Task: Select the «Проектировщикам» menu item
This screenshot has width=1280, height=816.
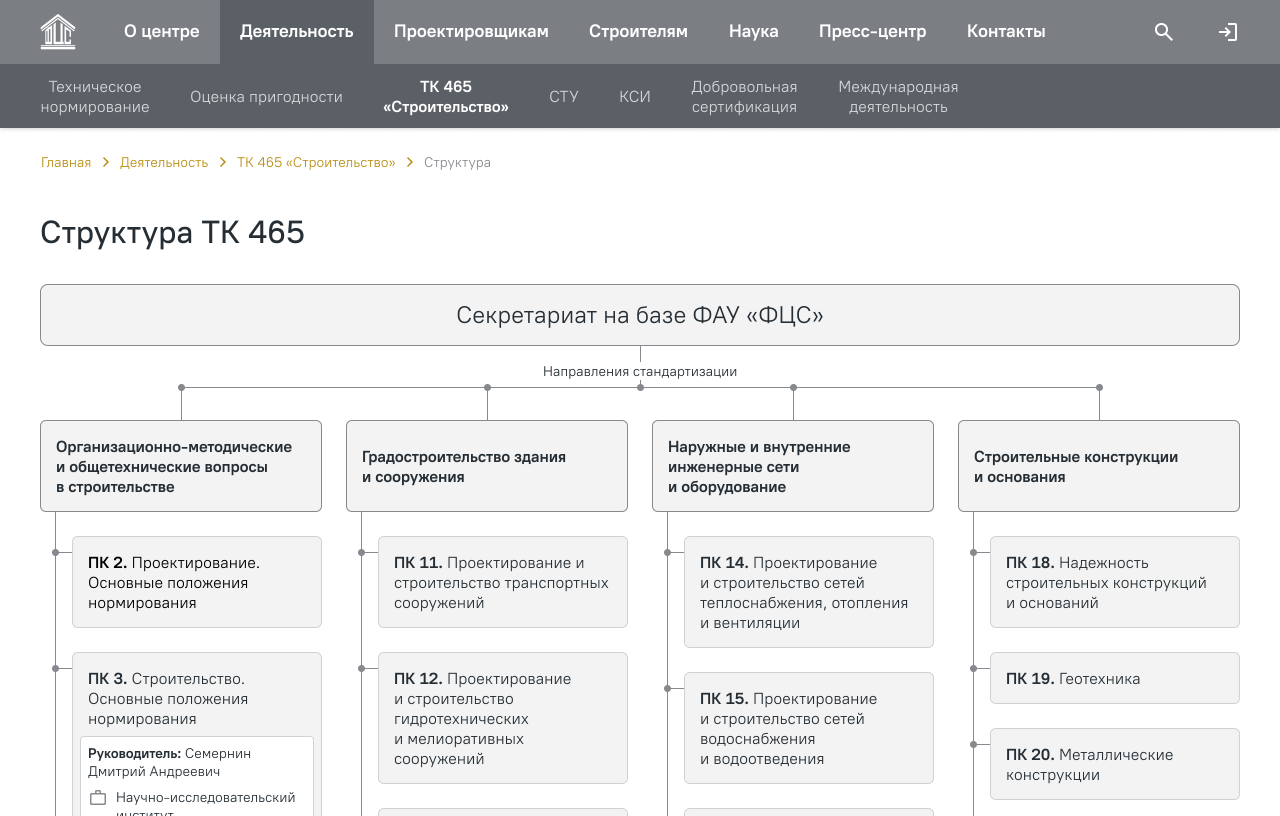Action: (471, 32)
